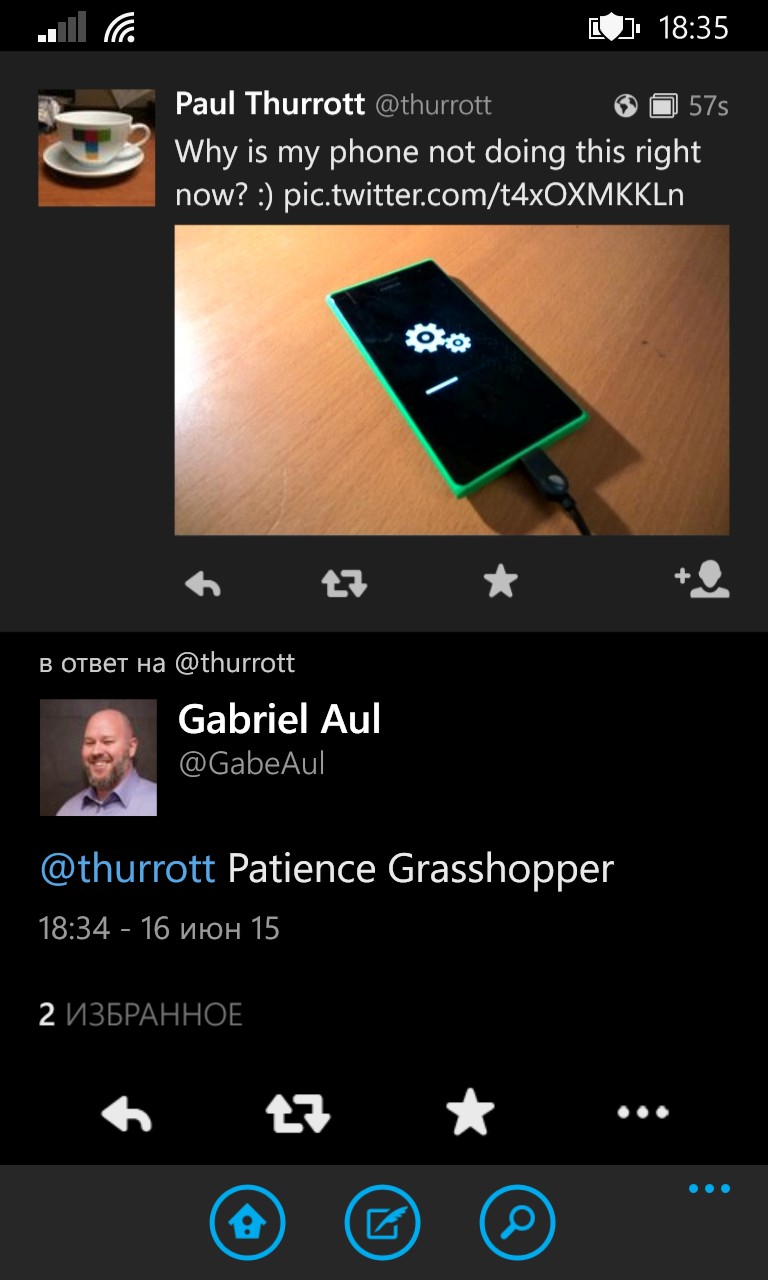Tap the globe icon beside the timestamp
Screen dimensions: 768x1280
[x=626, y=105]
